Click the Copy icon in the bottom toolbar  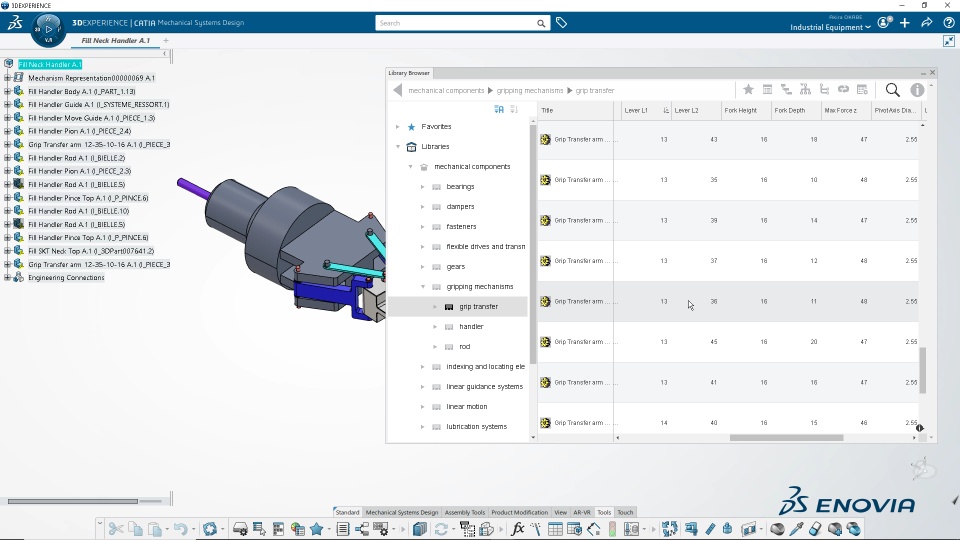(135, 529)
